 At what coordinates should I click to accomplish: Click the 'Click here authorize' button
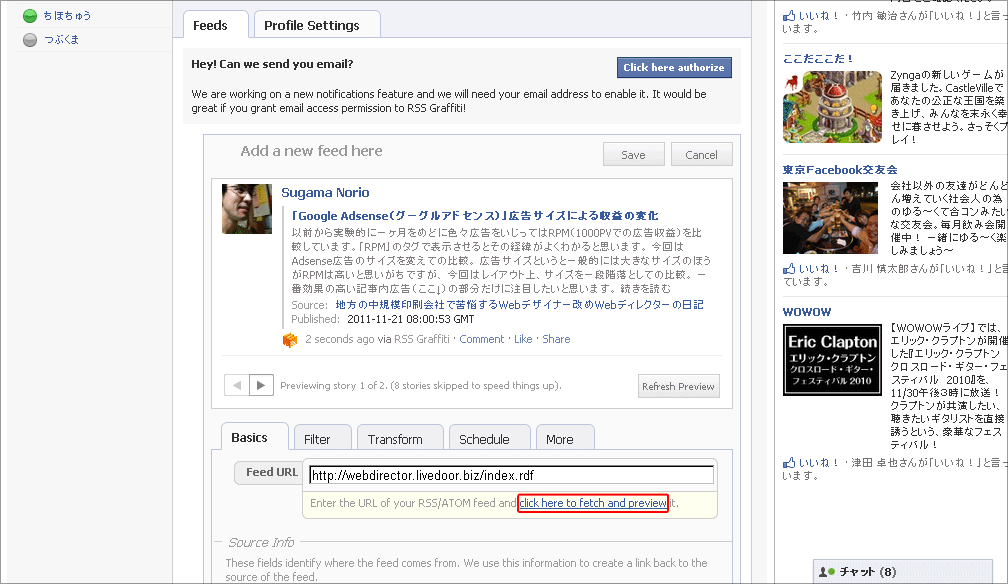click(674, 68)
